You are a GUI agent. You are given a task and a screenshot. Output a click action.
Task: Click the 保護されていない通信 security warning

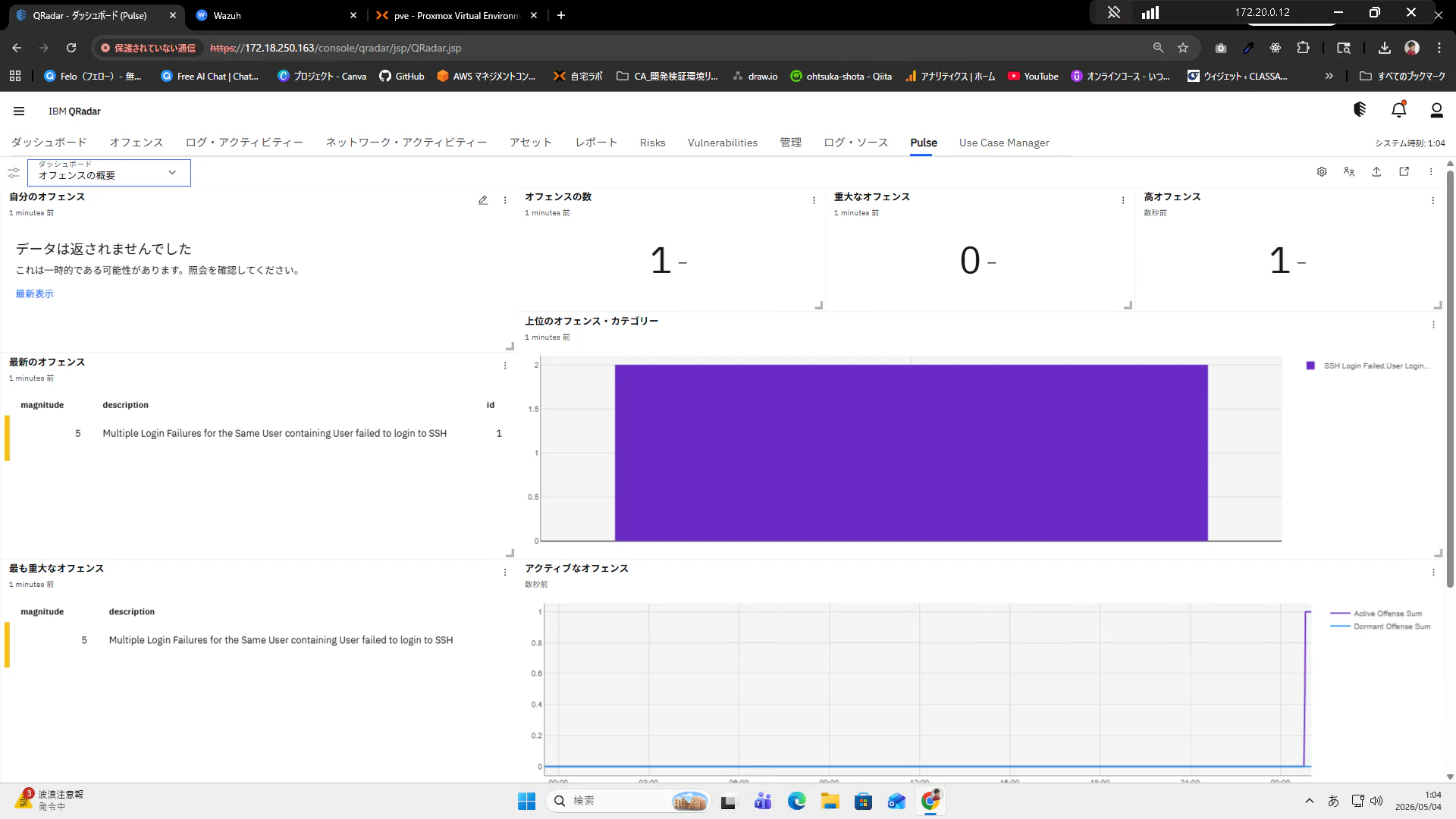(149, 48)
